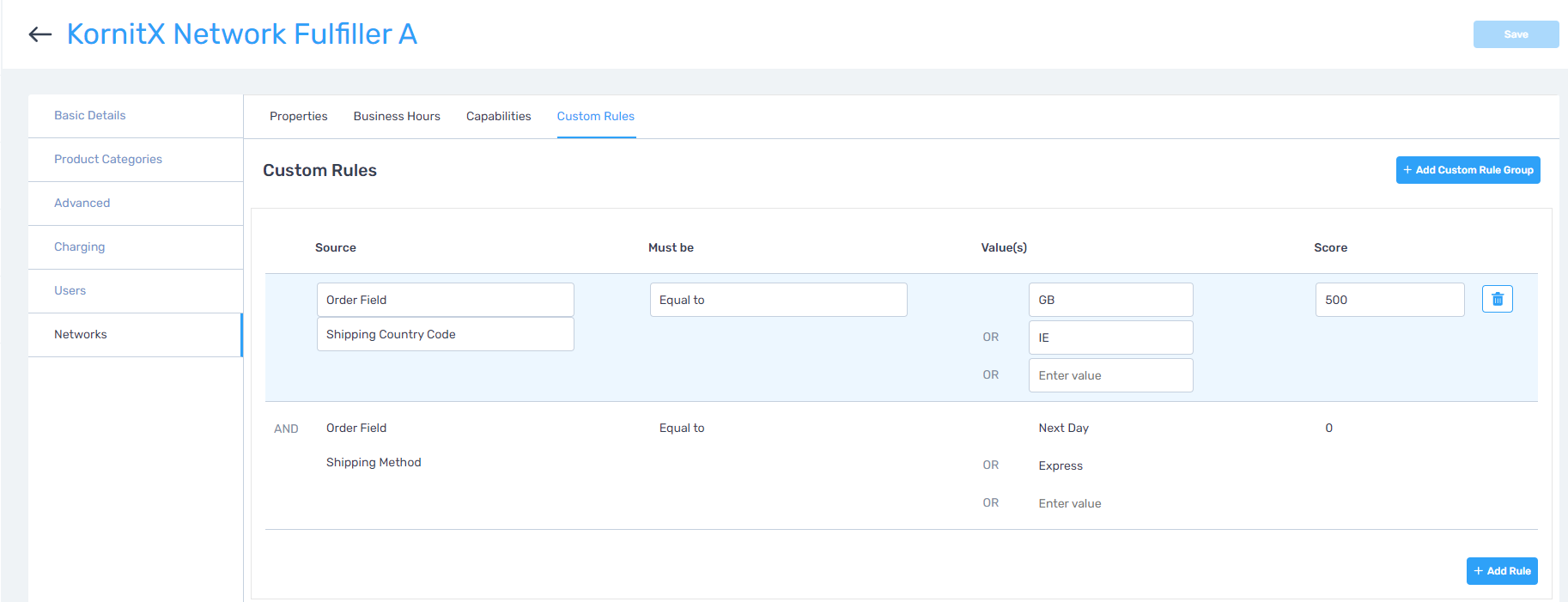
Task: Switch to Business Hours tab
Action: click(x=397, y=116)
